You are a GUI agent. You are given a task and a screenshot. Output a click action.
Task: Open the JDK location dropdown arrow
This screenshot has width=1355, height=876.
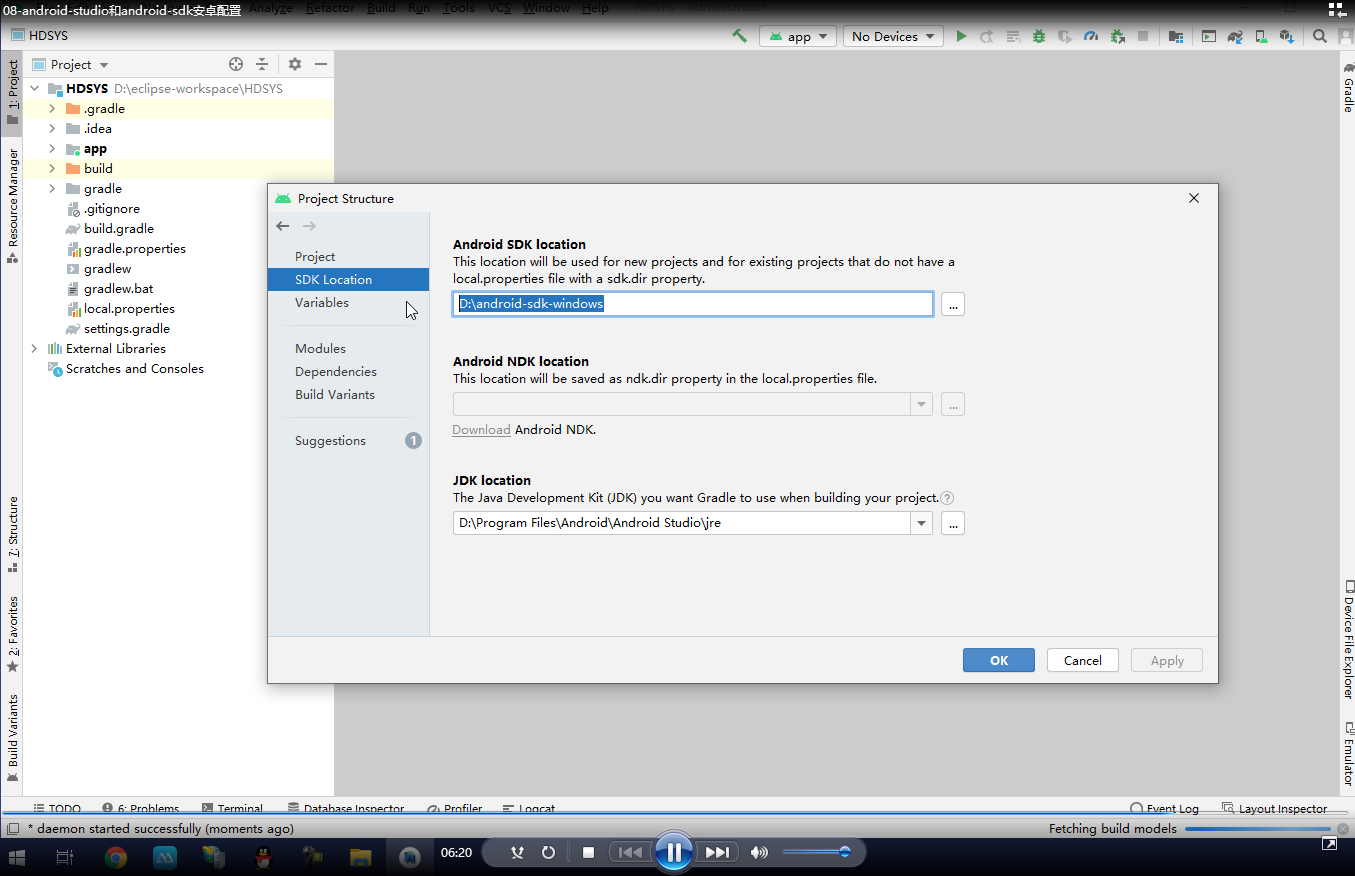coord(921,523)
